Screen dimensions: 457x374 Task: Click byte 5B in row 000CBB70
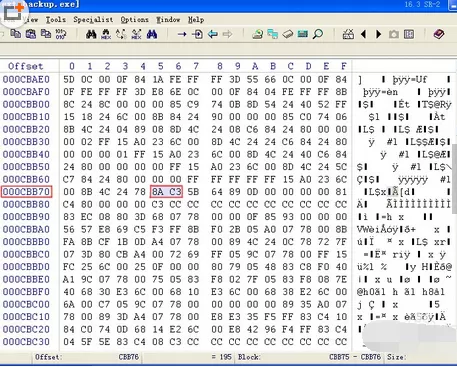[x=193, y=192]
